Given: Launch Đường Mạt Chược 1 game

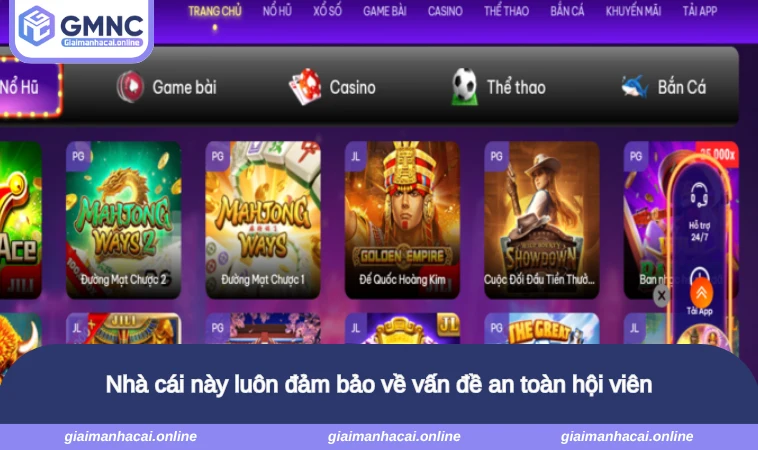Looking at the screenshot, I should 263,219.
